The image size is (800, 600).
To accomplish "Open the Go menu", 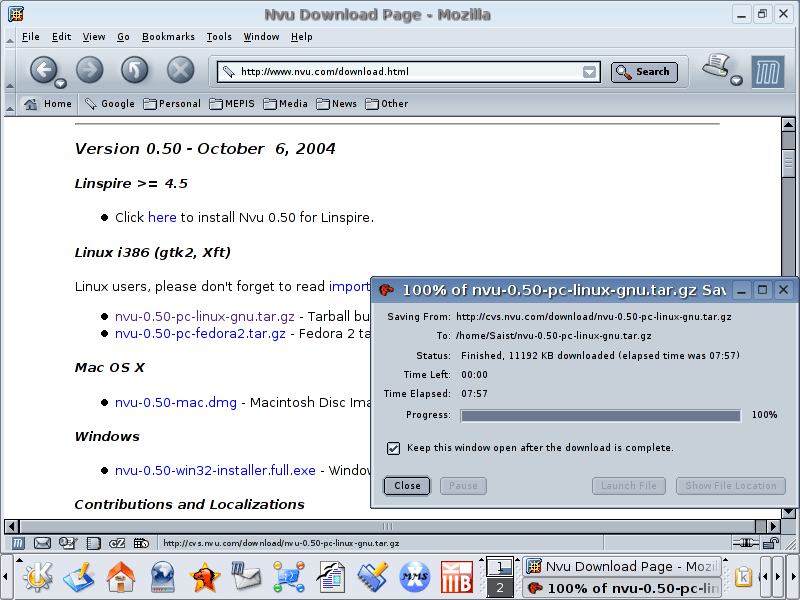I will [123, 37].
